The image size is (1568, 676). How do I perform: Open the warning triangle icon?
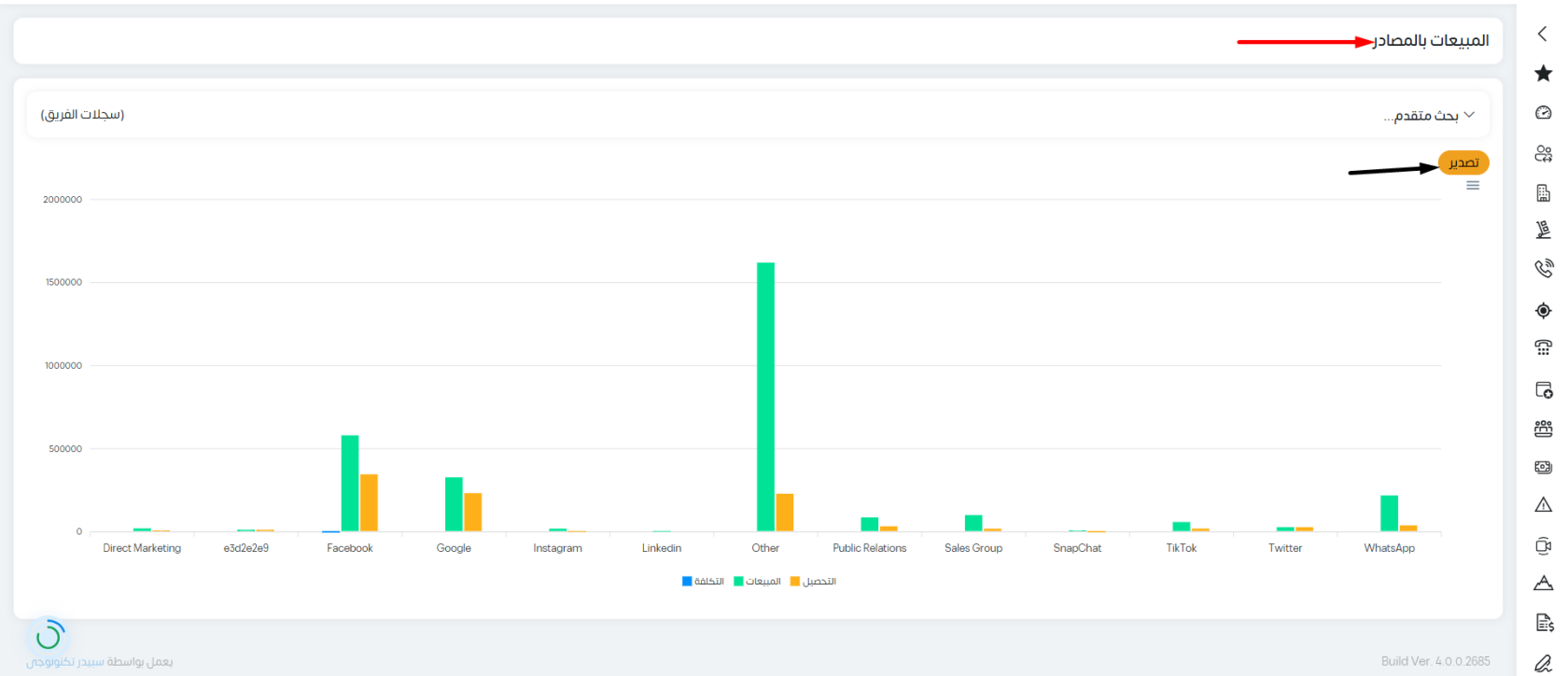point(1543,505)
